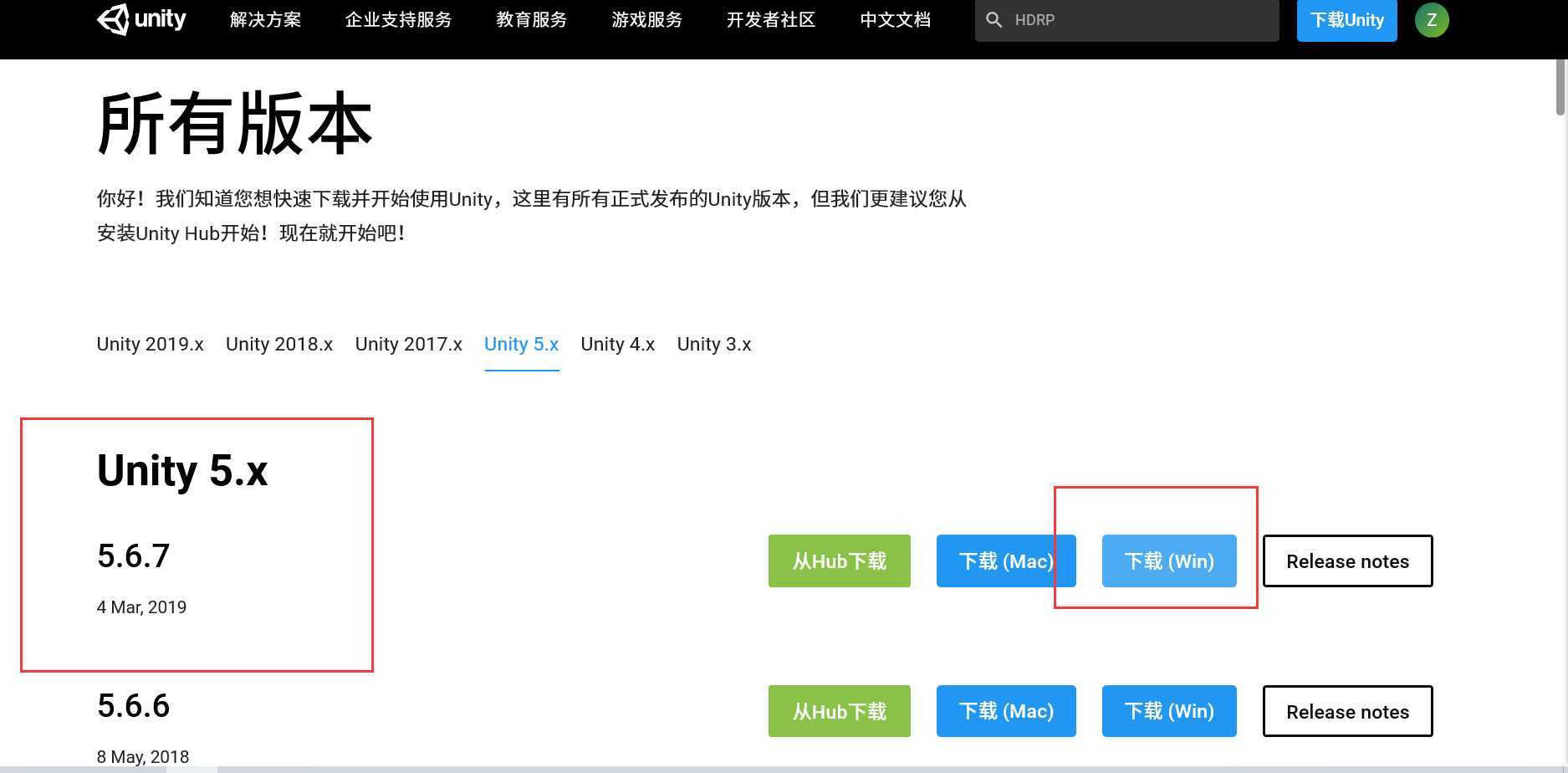Open 教育服务 menu
The width and height of the screenshot is (1568, 773).
pyautogui.click(x=531, y=20)
